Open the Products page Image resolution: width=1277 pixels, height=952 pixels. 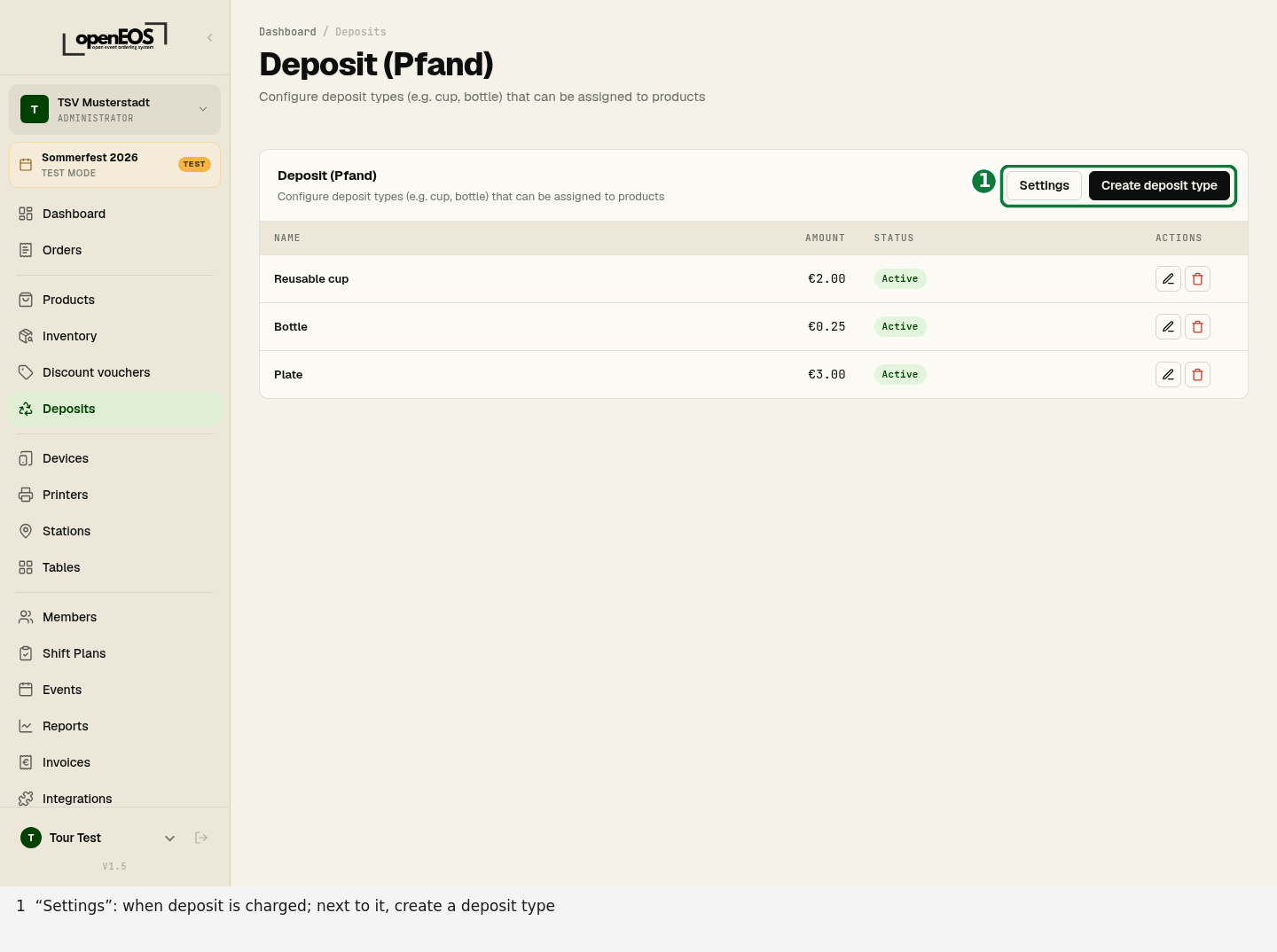point(114,300)
